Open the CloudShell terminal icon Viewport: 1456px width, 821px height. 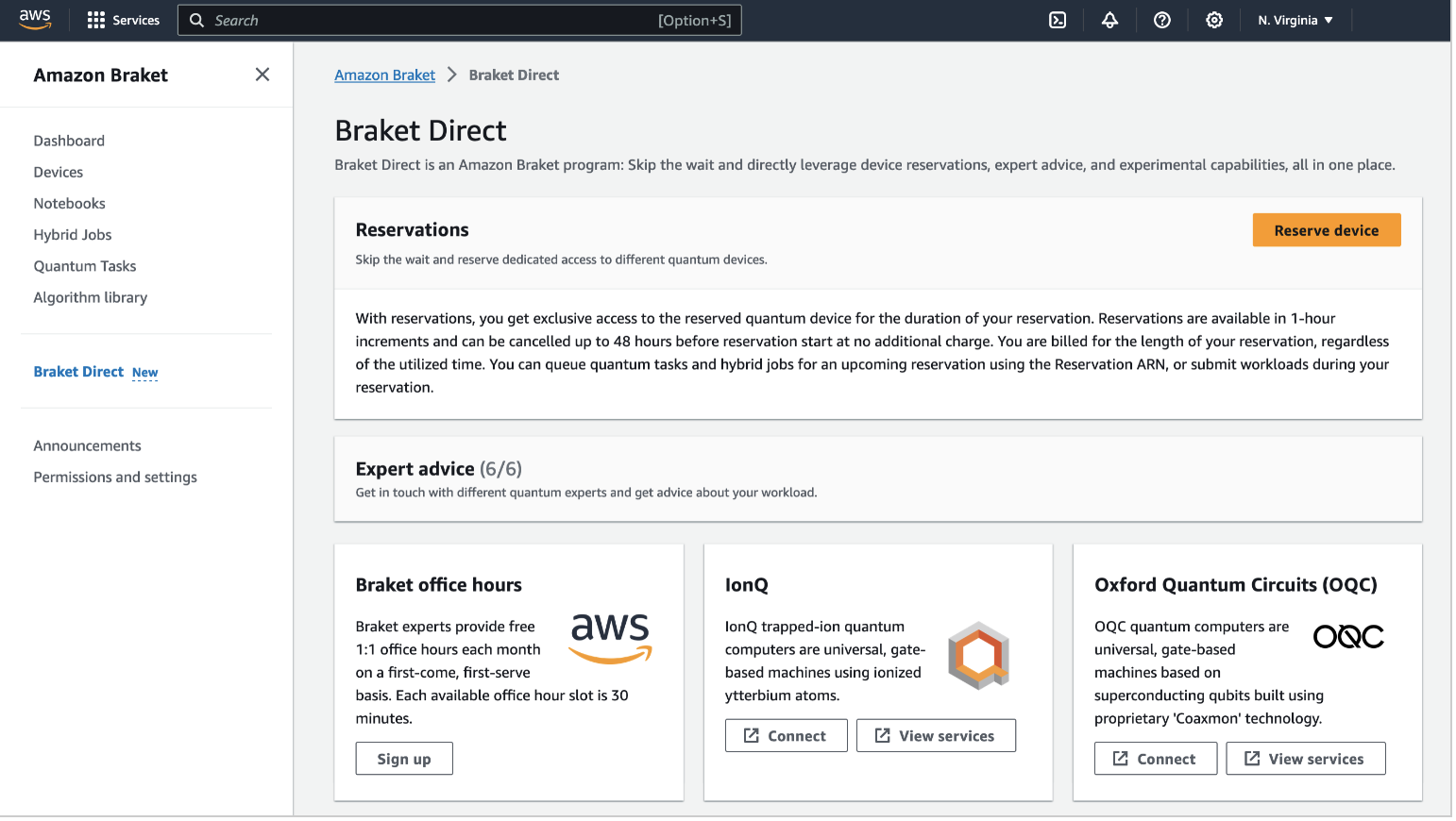1058,20
